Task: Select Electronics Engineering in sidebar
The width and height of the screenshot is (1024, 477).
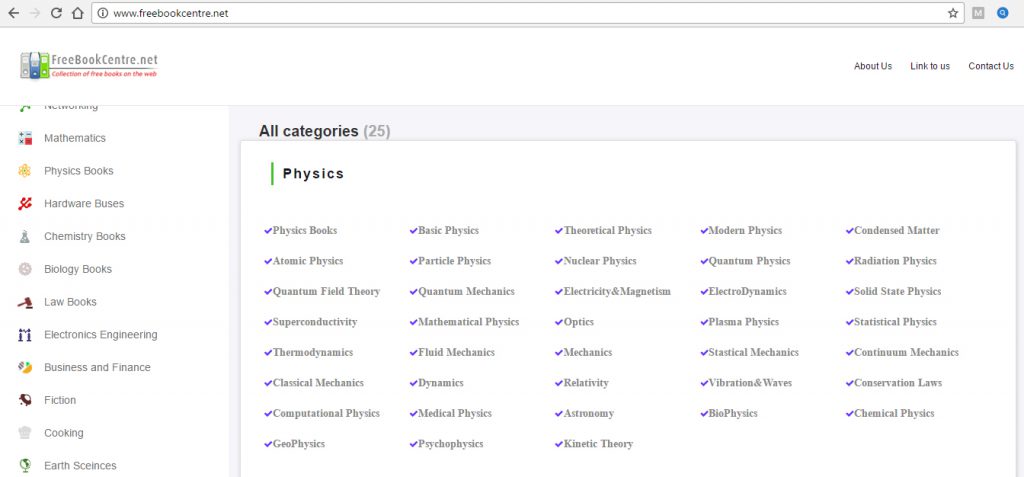Action: point(100,335)
